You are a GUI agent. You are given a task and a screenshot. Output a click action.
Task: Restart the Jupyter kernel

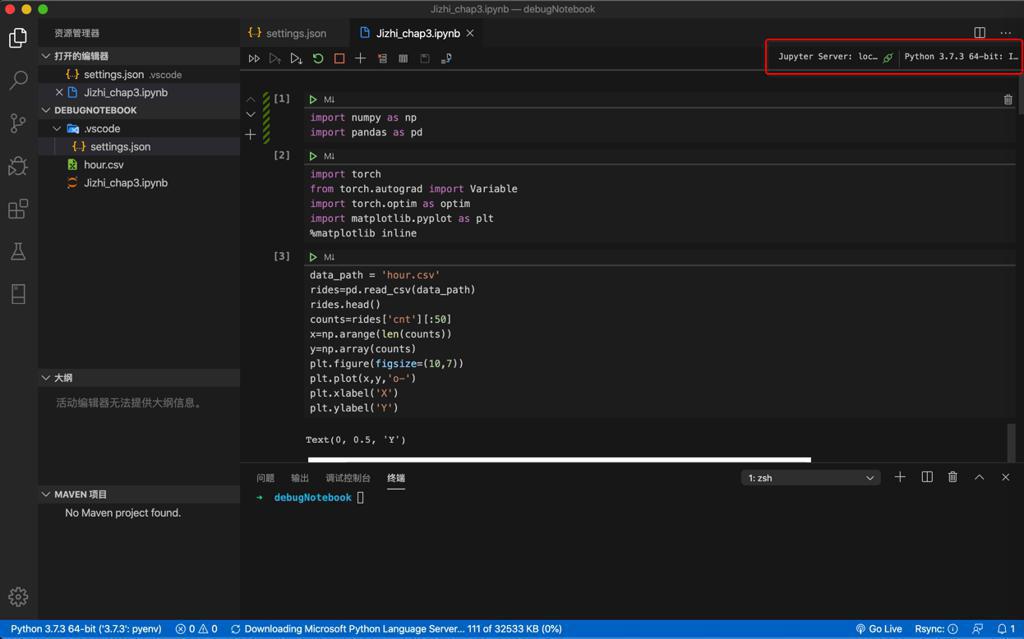pos(318,59)
